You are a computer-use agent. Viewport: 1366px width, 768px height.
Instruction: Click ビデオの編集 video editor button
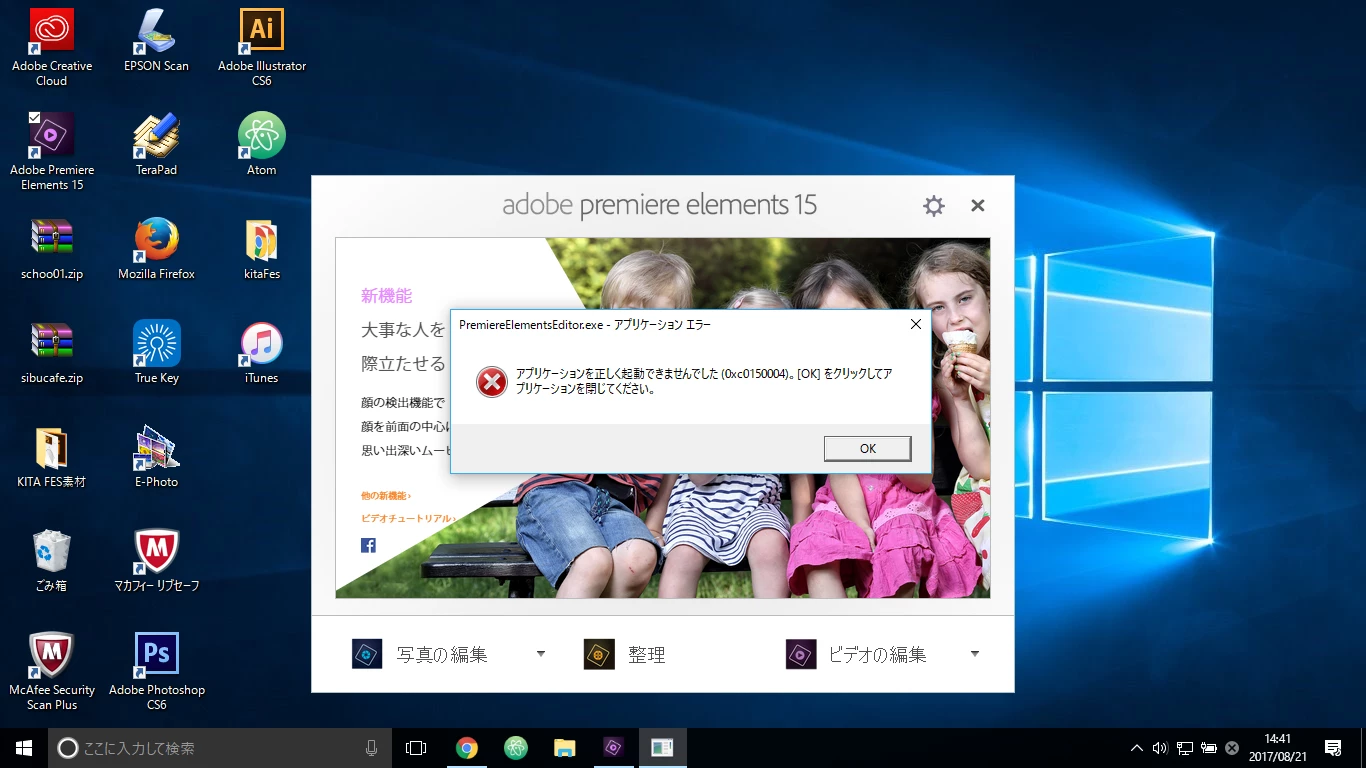tap(856, 655)
